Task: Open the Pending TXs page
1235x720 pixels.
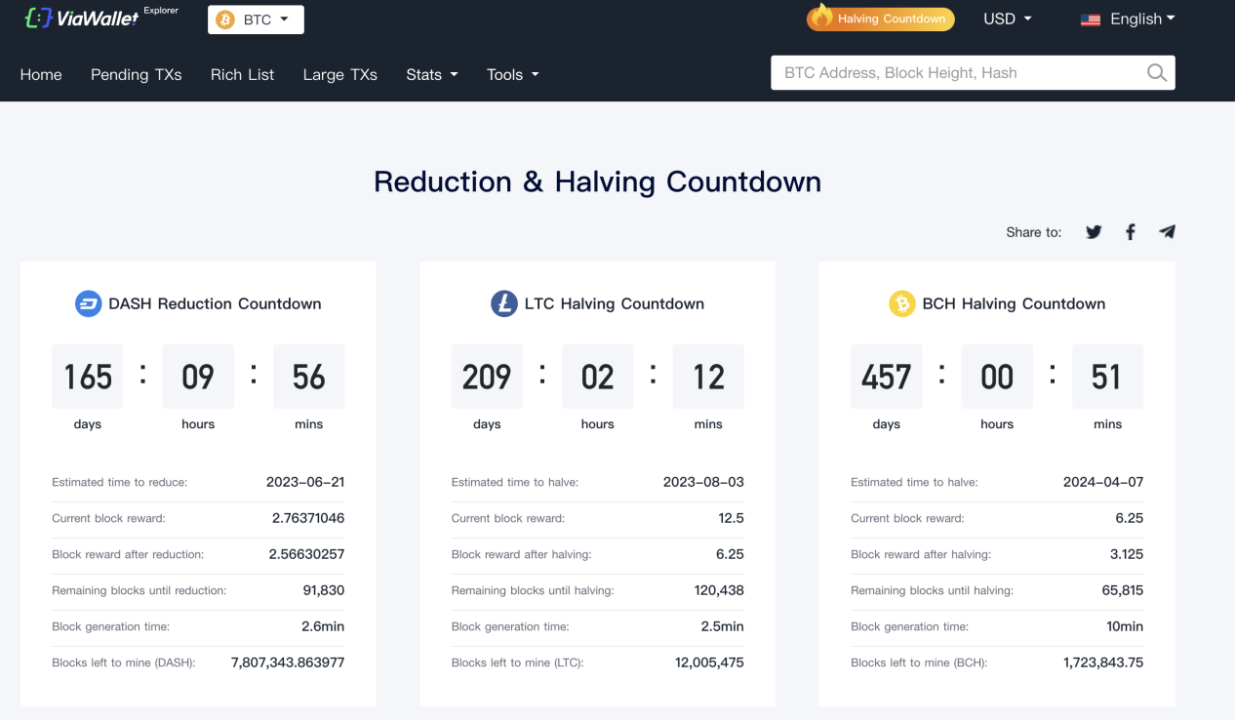Action: pos(136,75)
